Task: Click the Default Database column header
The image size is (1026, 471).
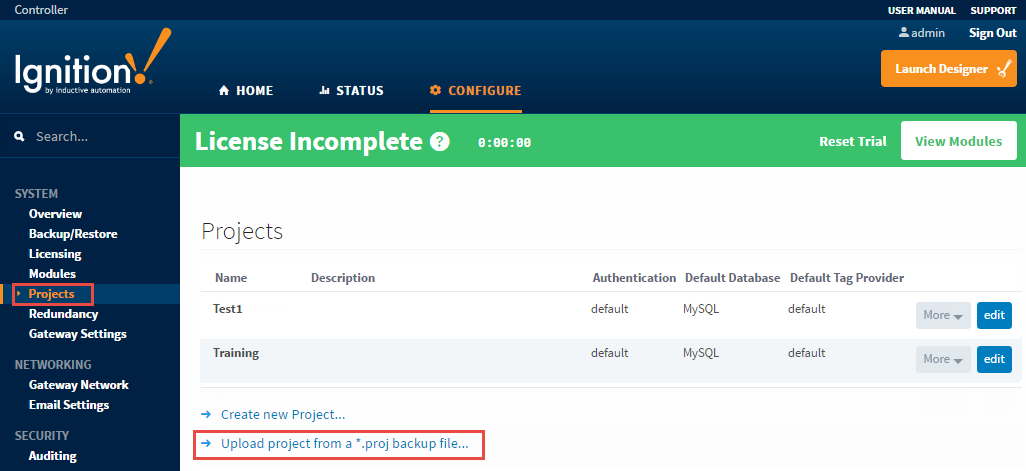Action: point(732,278)
